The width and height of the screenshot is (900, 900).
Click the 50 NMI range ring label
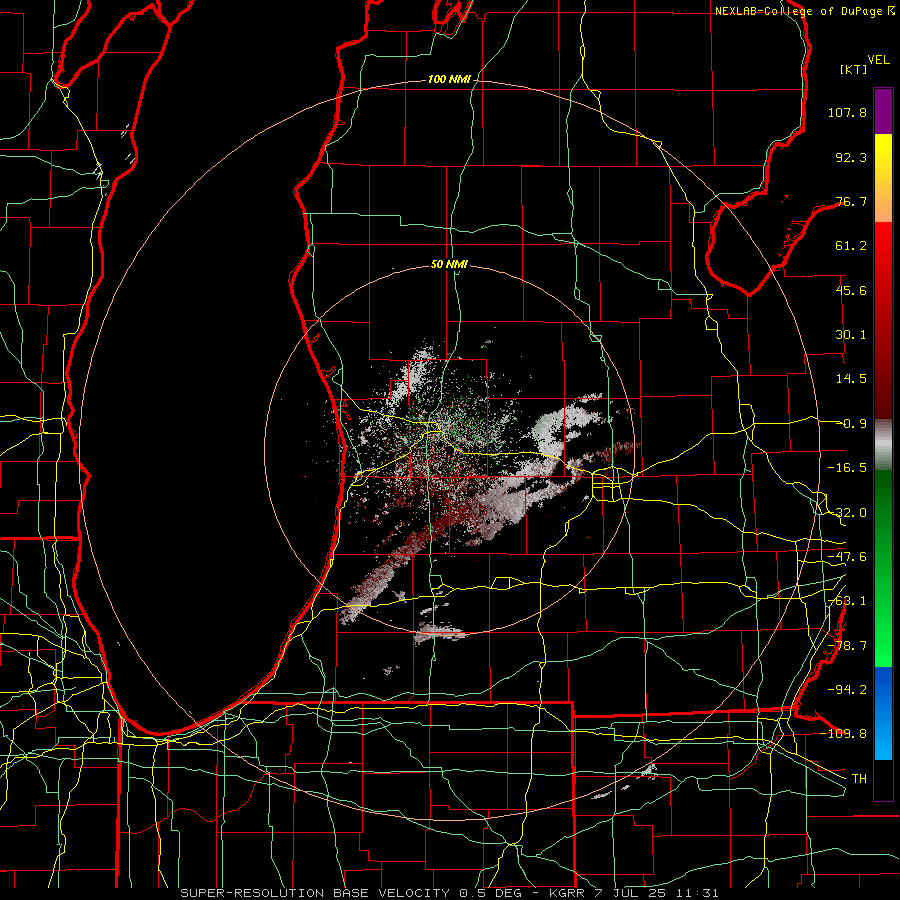click(x=449, y=264)
